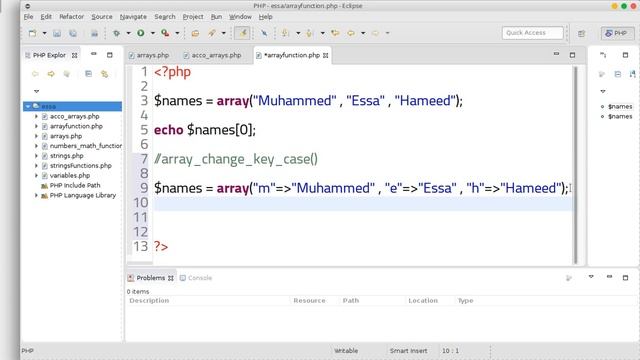Image resolution: width=640 pixels, height=360 pixels.
Task: Expand variables.php in PHP Explorer
Action: pyautogui.click(x=36, y=176)
